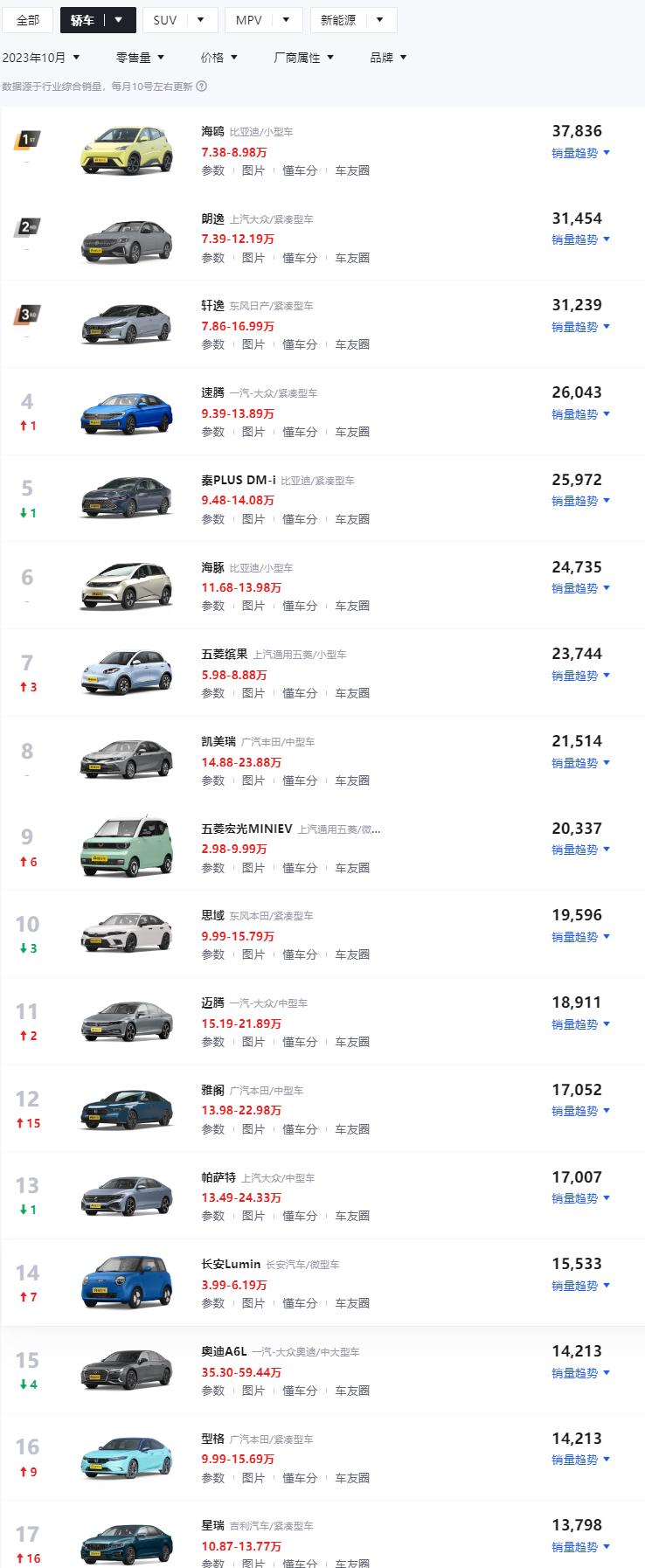Open 车友圈 link for 速腾
Viewport: 645px width, 1568px height.
point(352,432)
